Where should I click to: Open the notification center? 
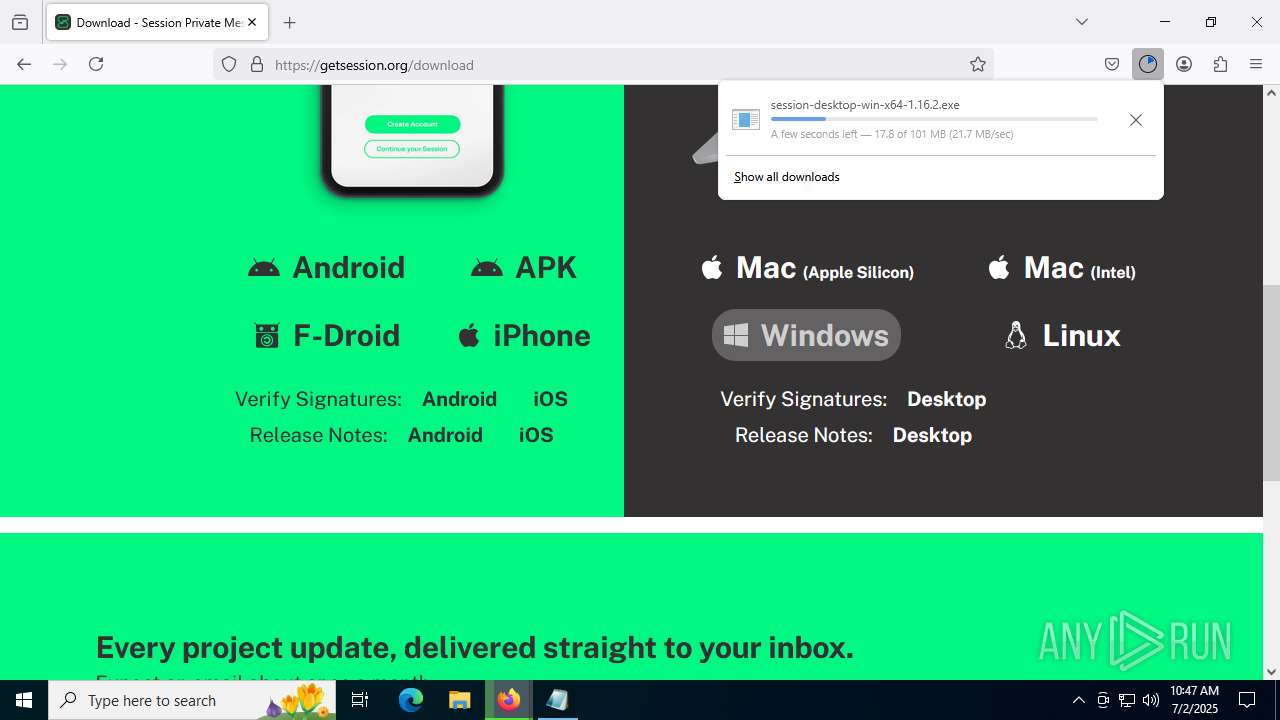1247,700
